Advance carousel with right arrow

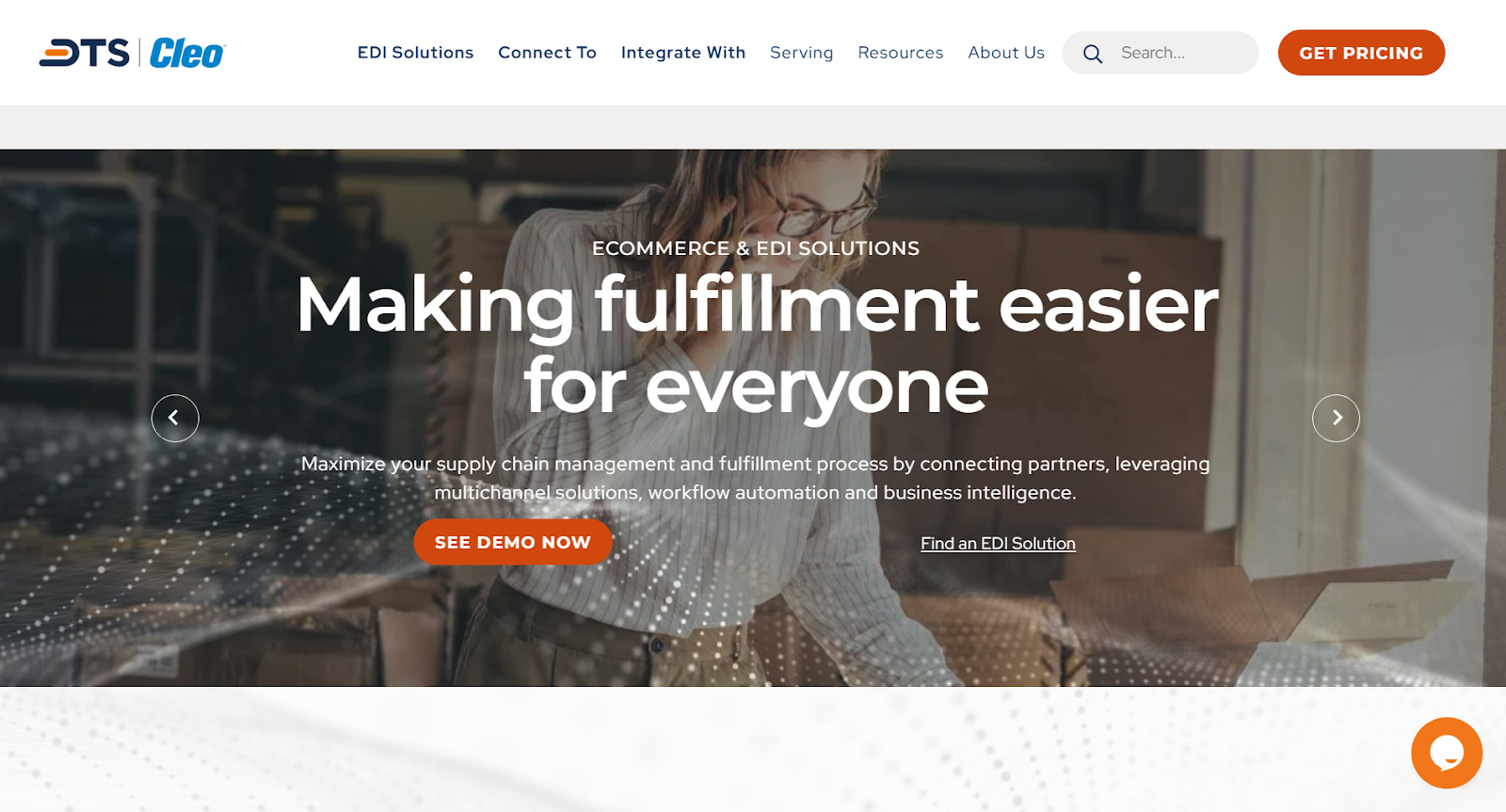[x=1336, y=418]
